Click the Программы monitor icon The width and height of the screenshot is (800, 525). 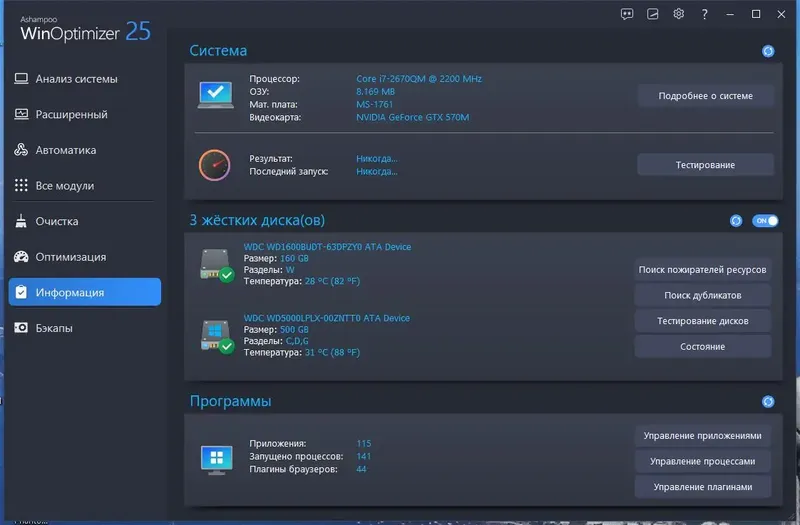[217, 460]
